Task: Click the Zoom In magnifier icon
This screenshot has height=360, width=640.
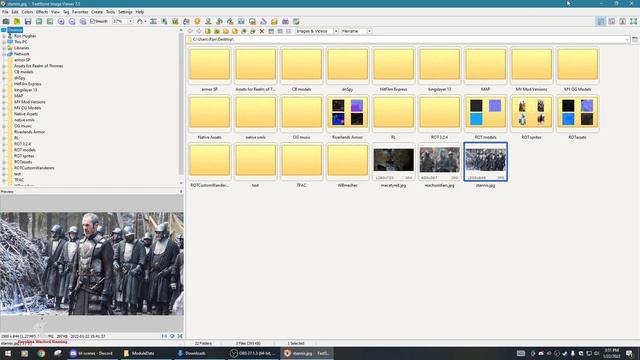Action: point(61,21)
